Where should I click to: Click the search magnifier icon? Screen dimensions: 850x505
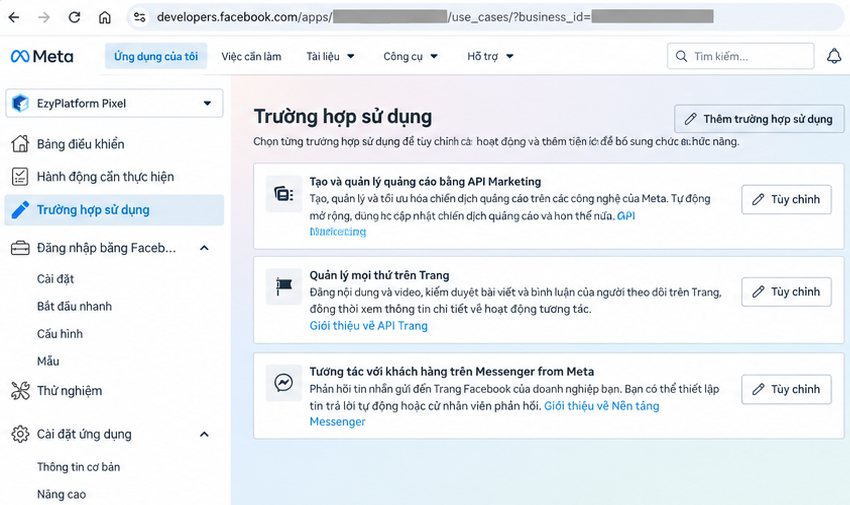coord(681,56)
